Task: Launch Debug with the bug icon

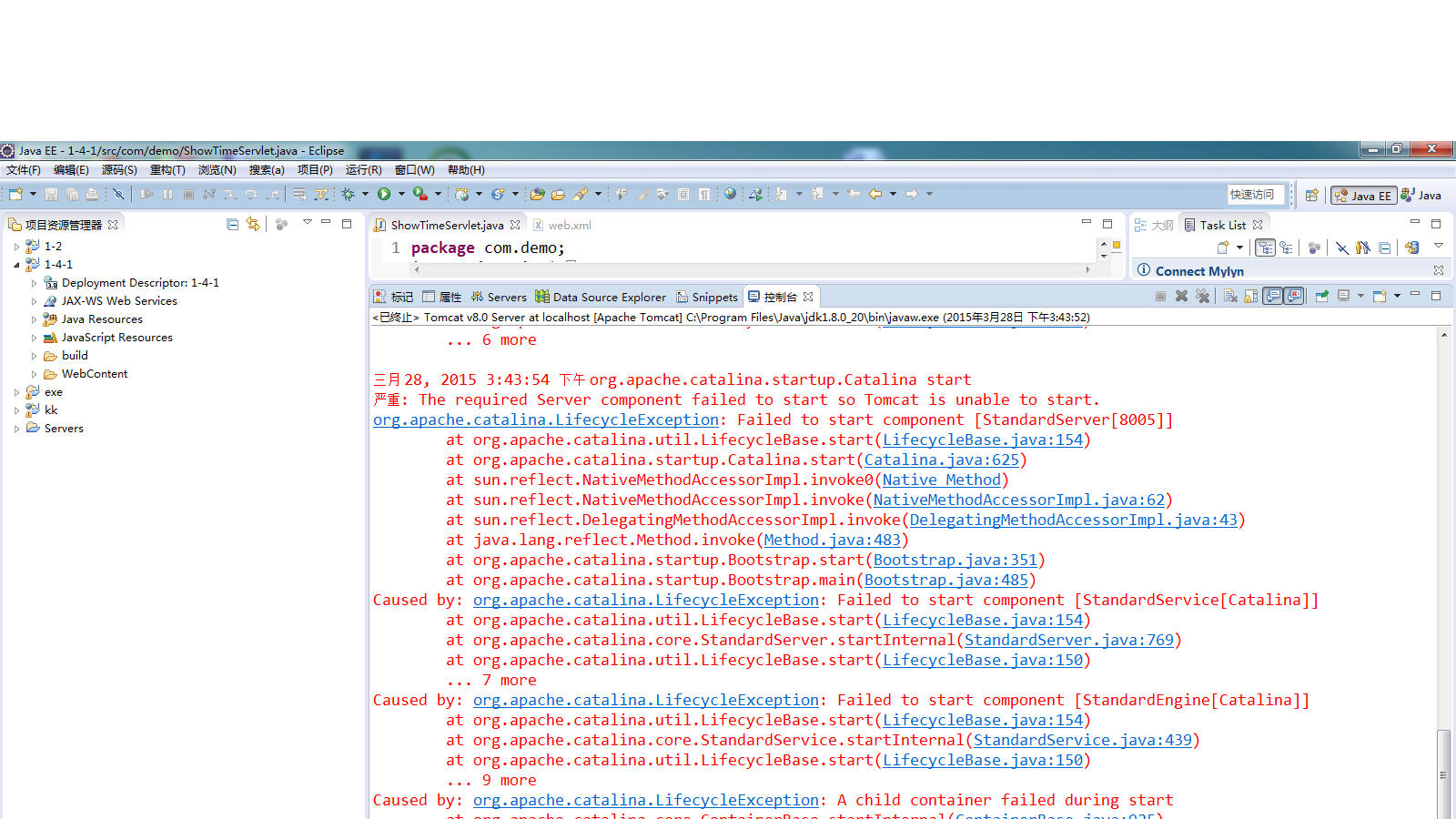Action: 348,194
